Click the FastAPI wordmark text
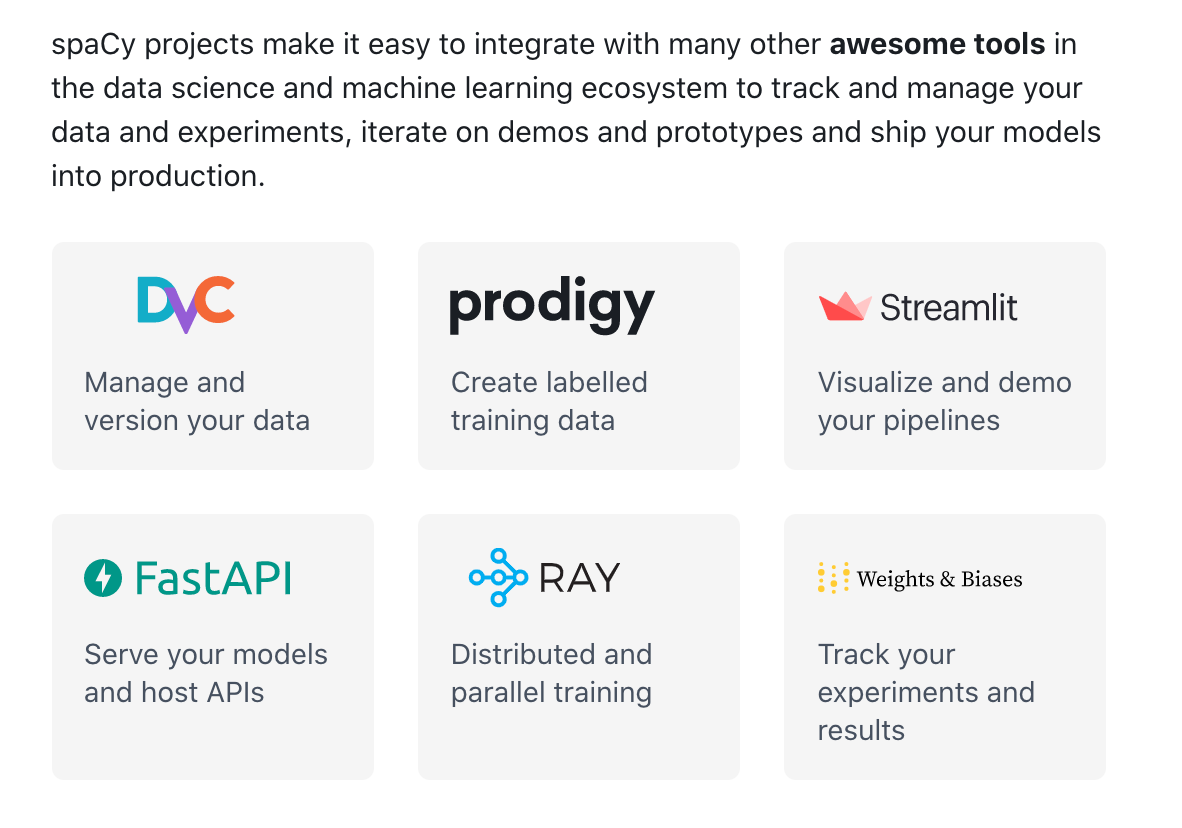Screen dimensions: 1182x828 tap(213, 578)
